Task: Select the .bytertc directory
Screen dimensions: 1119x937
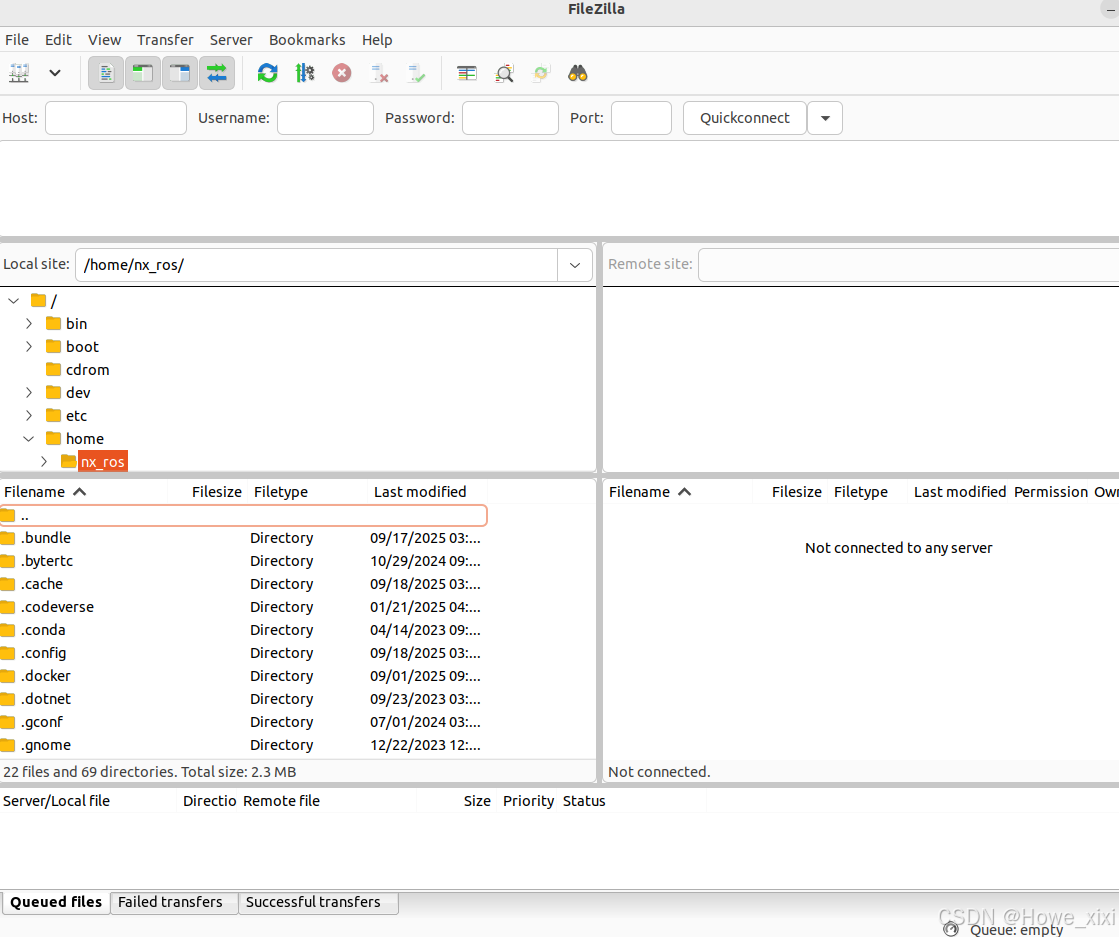Action: click(243, 561)
